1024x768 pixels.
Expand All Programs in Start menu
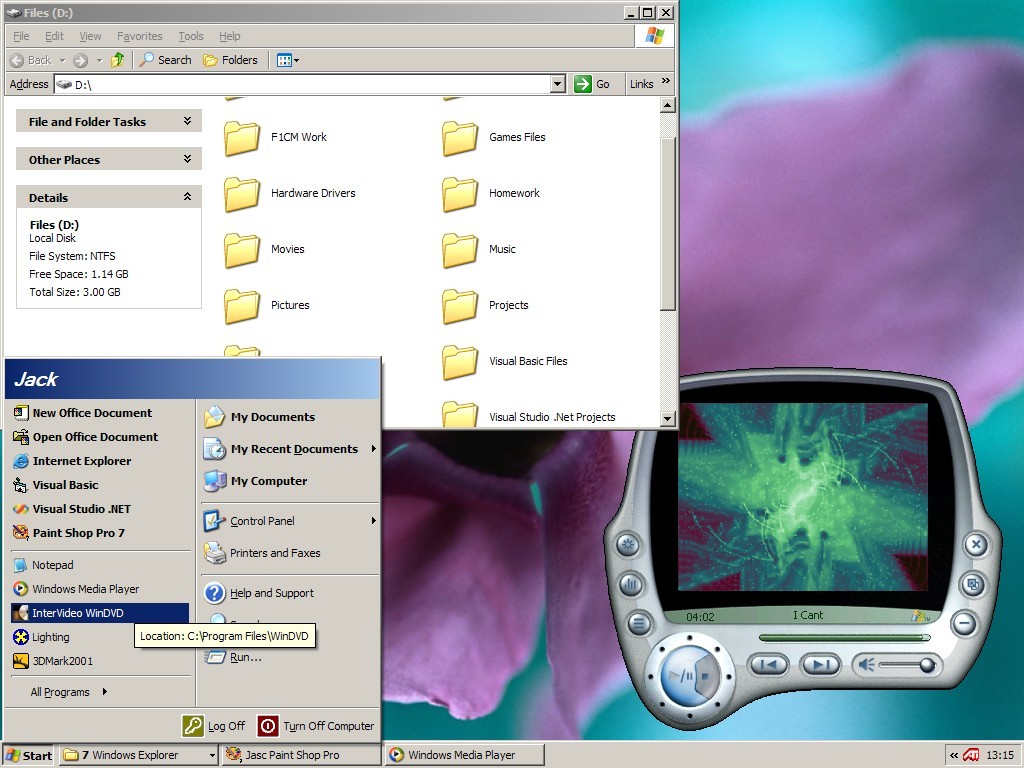pyautogui.click(x=69, y=692)
